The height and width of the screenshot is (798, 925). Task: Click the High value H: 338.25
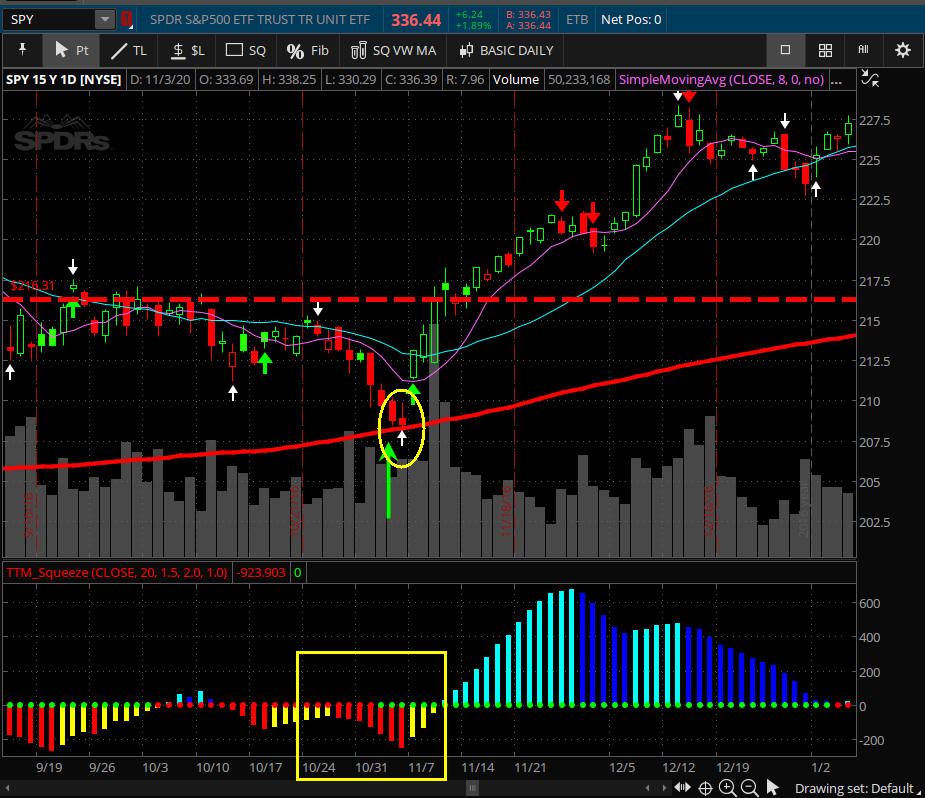click(x=289, y=80)
